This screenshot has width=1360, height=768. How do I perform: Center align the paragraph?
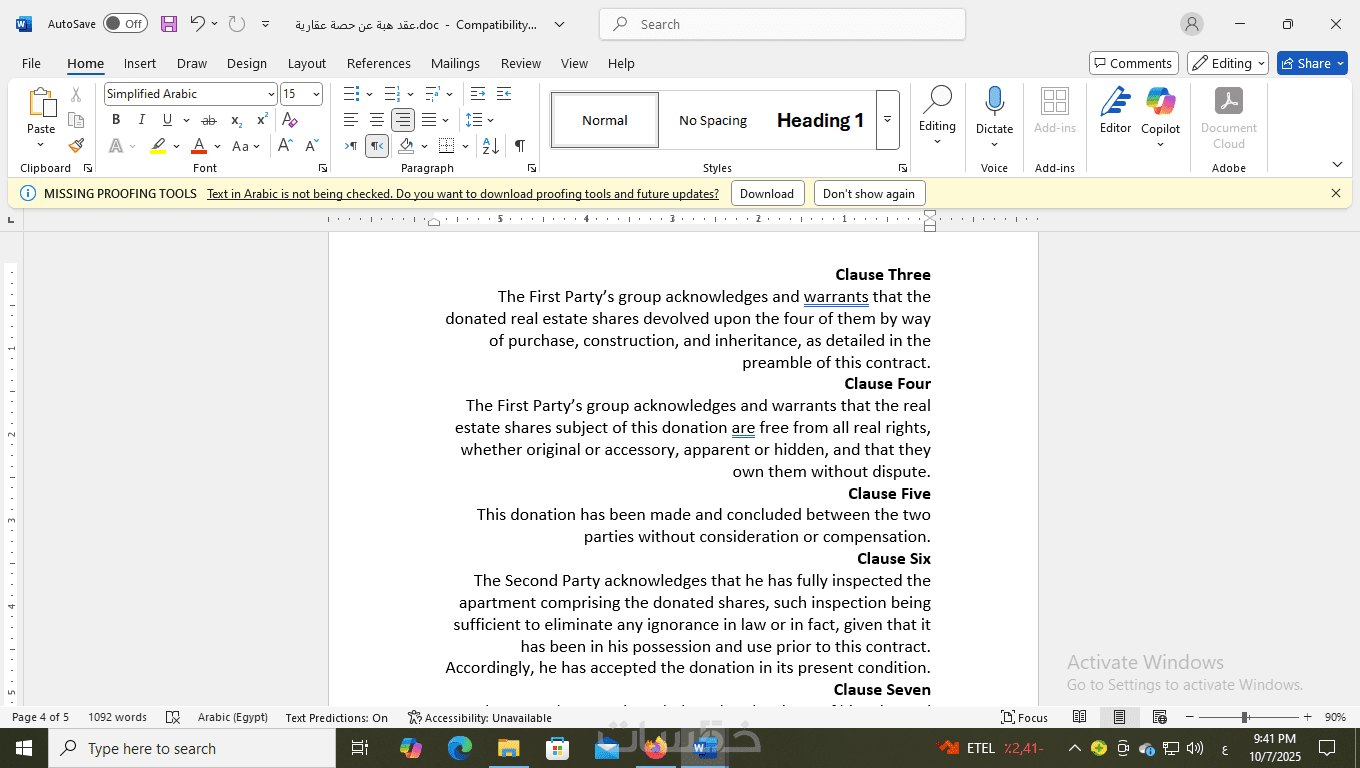pyautogui.click(x=377, y=120)
